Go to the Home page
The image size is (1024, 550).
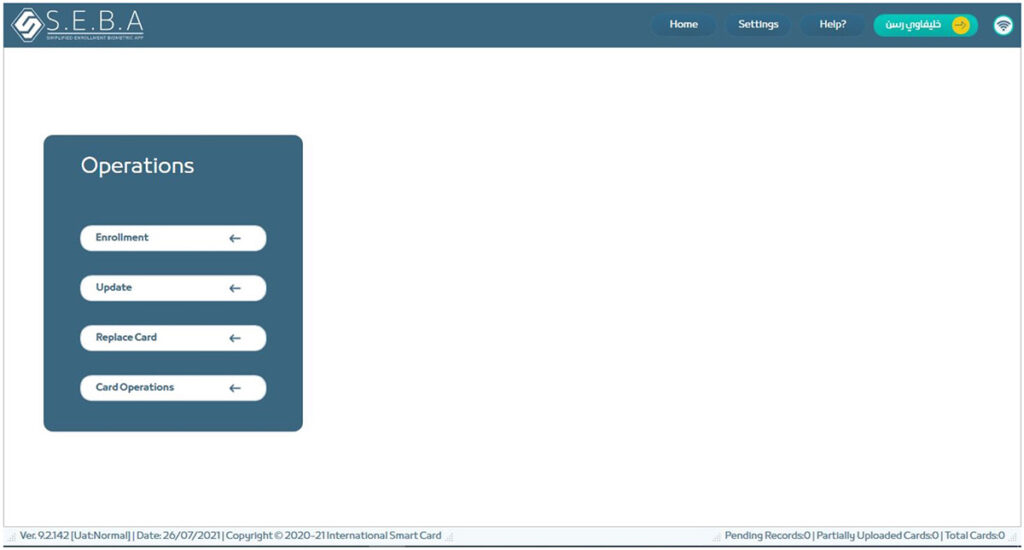683,24
